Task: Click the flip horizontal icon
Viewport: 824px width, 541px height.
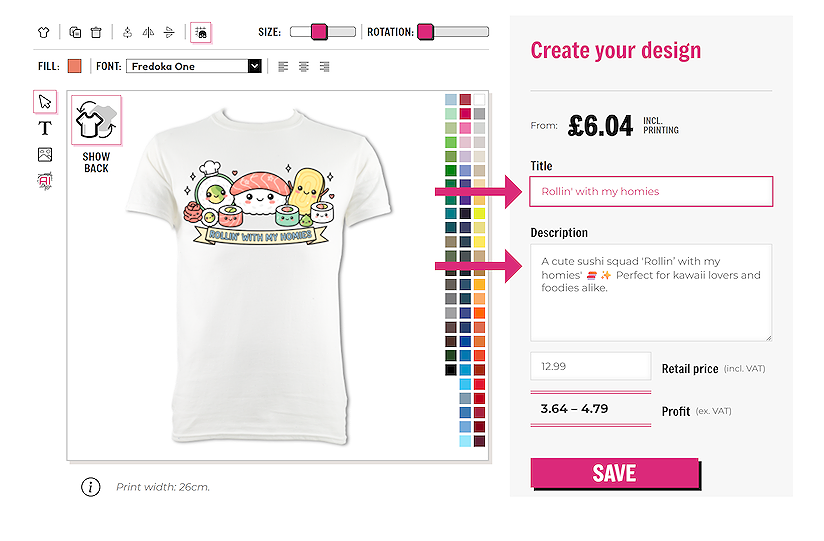Action: (x=148, y=32)
